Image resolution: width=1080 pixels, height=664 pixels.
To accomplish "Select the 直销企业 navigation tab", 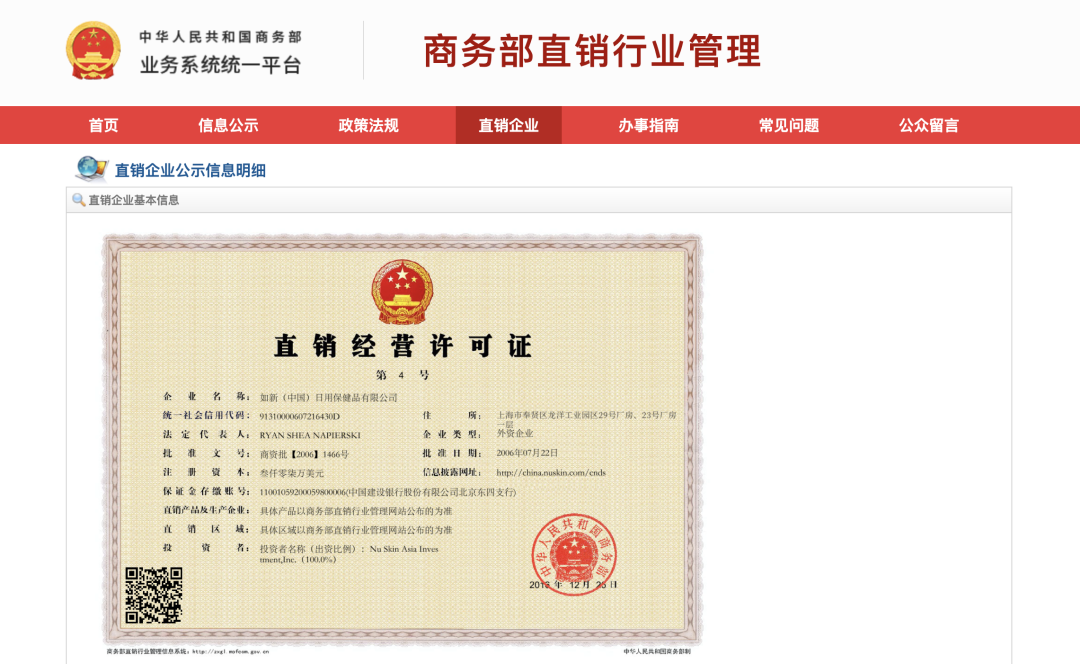I will [x=508, y=125].
